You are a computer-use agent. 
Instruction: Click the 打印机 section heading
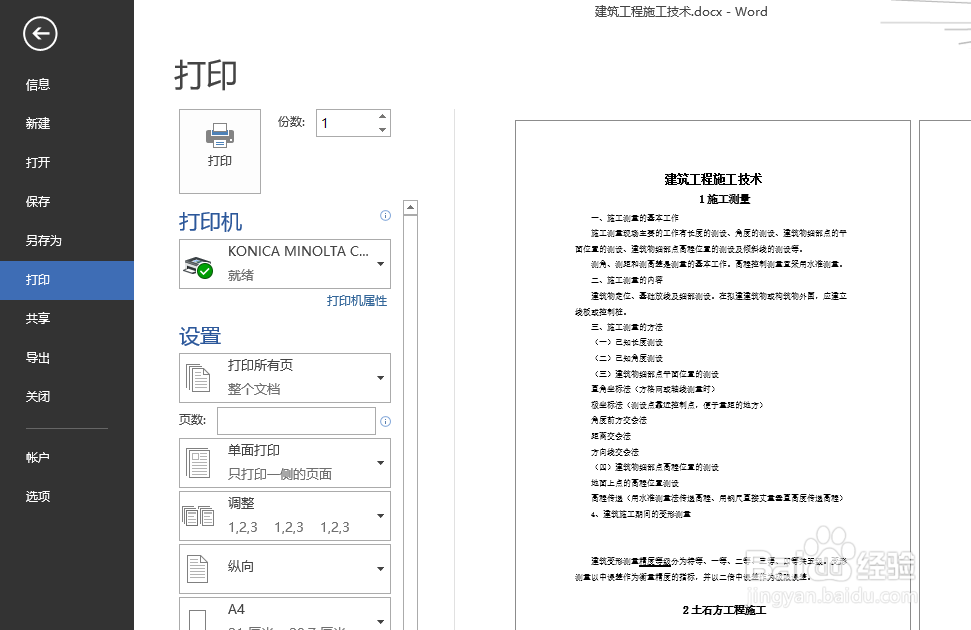click(211, 222)
